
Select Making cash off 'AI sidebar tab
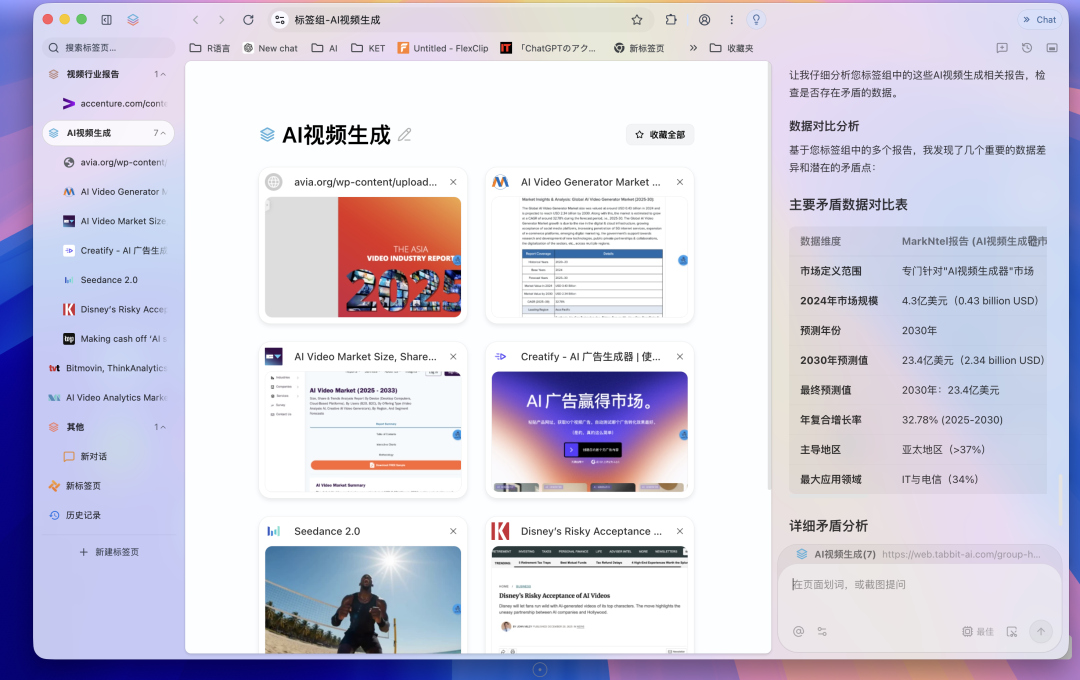(114, 339)
